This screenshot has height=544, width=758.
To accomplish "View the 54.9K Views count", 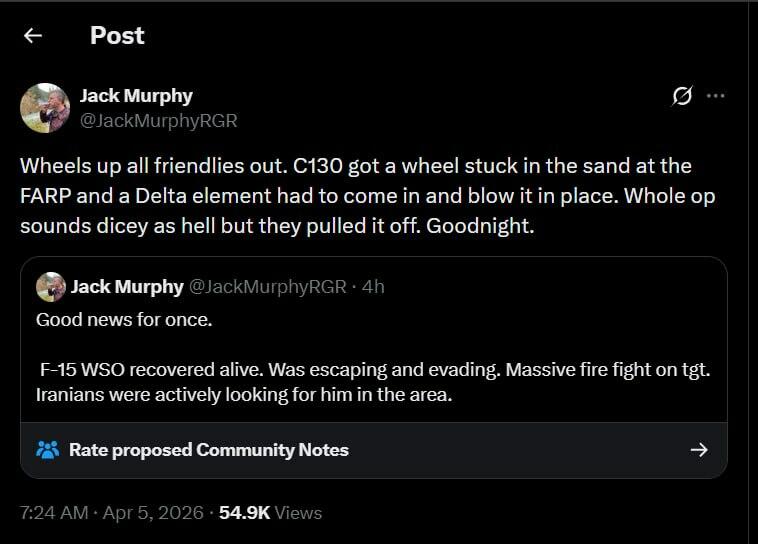I will tap(270, 513).
